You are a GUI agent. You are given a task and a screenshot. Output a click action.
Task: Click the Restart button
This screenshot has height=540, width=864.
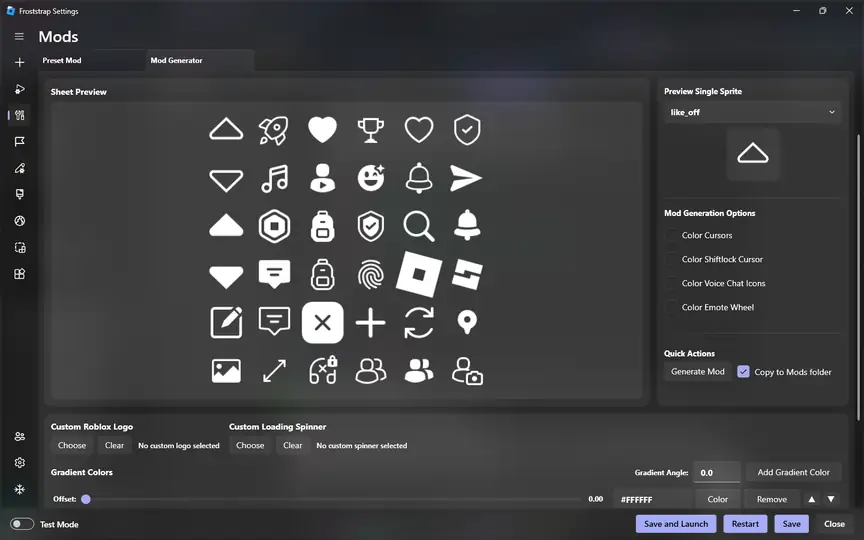coord(745,524)
